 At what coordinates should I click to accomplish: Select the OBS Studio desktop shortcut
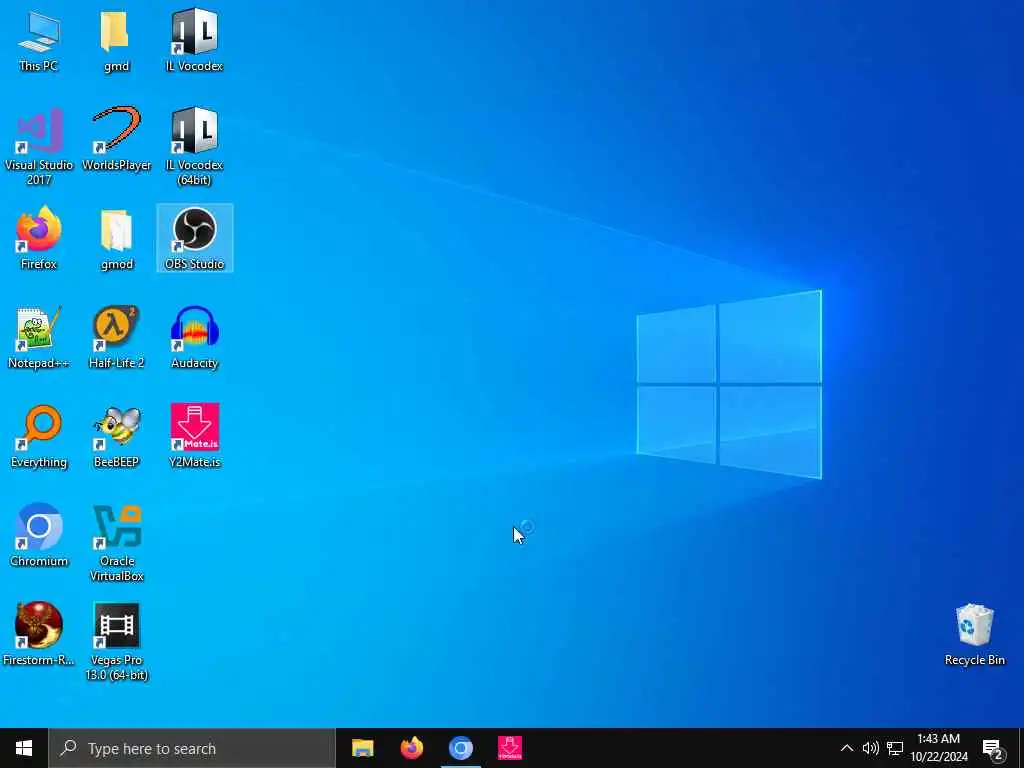pyautogui.click(x=195, y=238)
